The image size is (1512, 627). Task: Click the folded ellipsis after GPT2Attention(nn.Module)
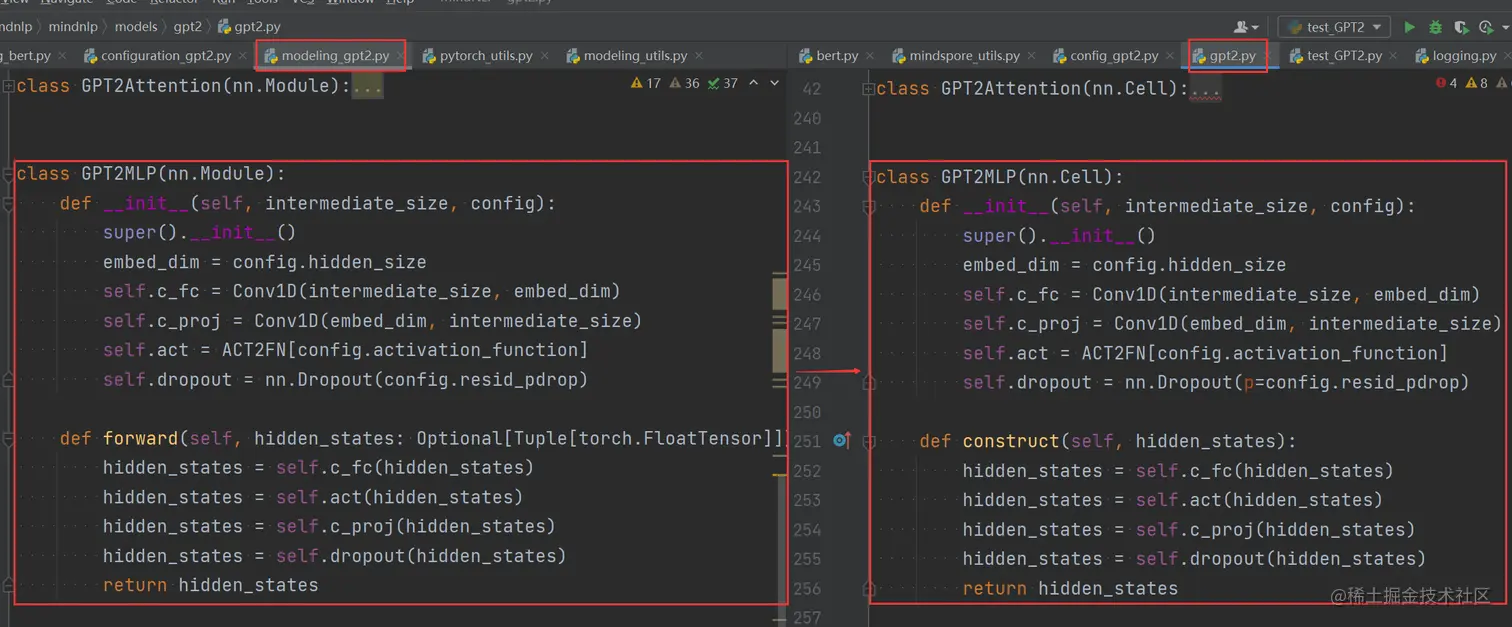pyautogui.click(x=367, y=86)
